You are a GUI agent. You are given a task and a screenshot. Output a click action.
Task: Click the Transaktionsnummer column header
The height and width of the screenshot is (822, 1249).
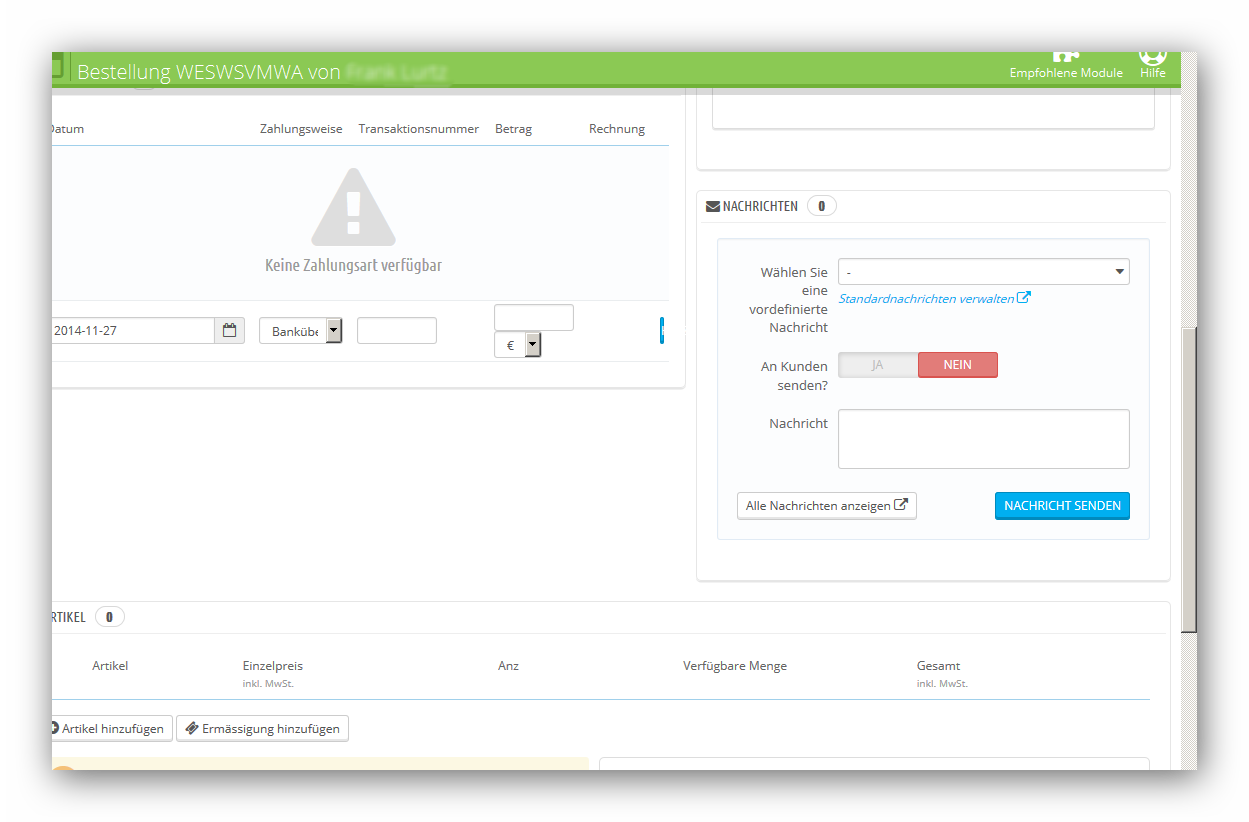(x=419, y=129)
